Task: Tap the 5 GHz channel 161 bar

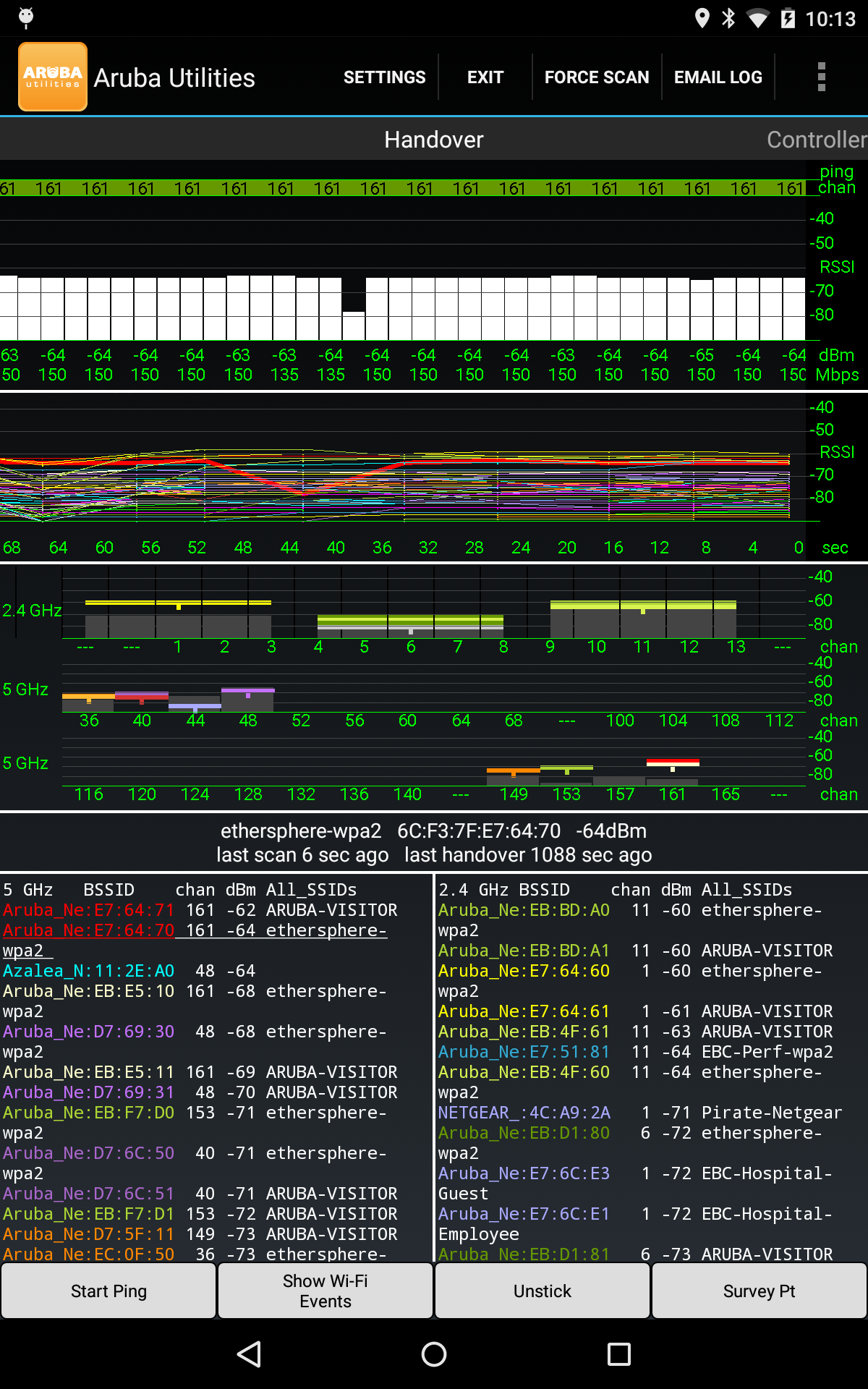Action: [673, 771]
